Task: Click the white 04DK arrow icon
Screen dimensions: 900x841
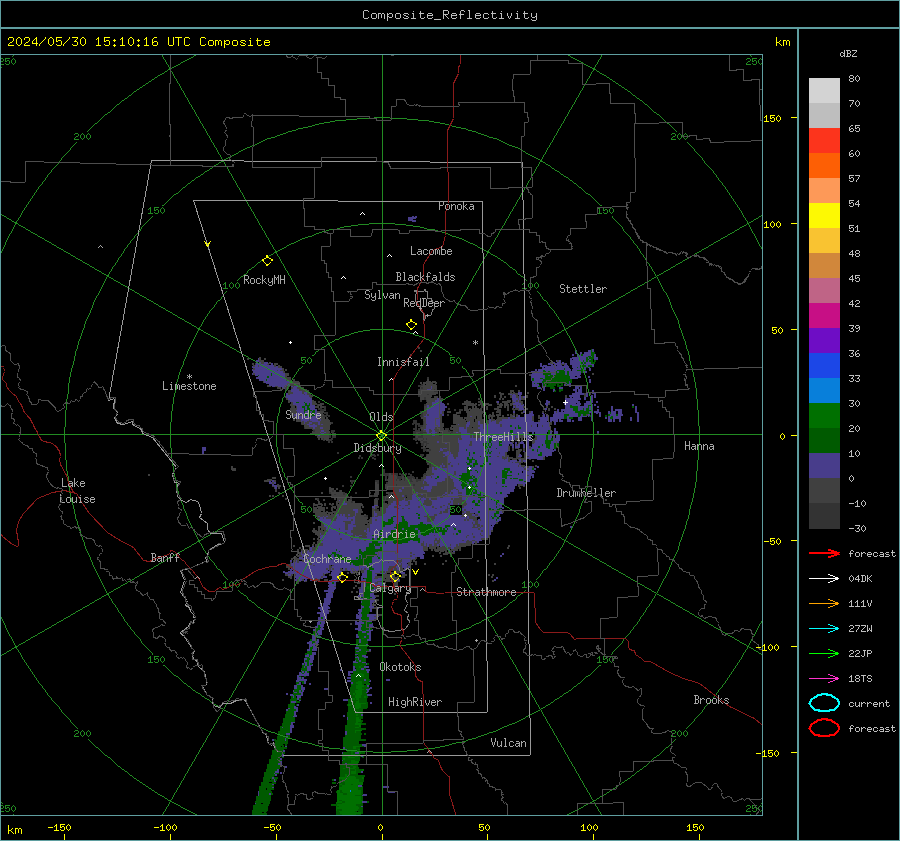Action: click(x=824, y=579)
